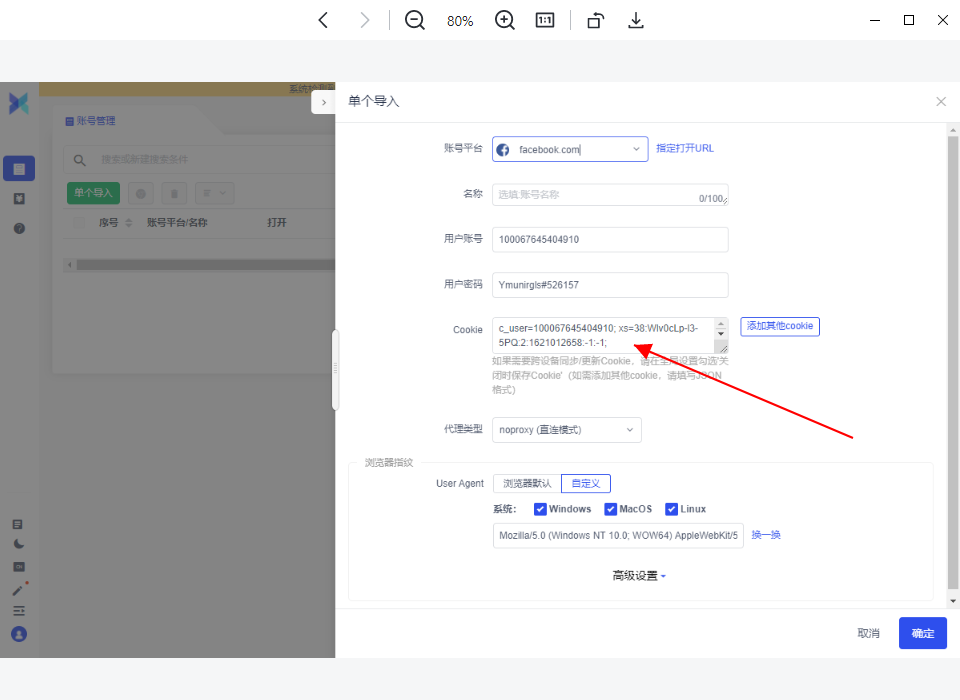
Task: Select the 浏览器默认 User Agent option
Action: [527, 483]
